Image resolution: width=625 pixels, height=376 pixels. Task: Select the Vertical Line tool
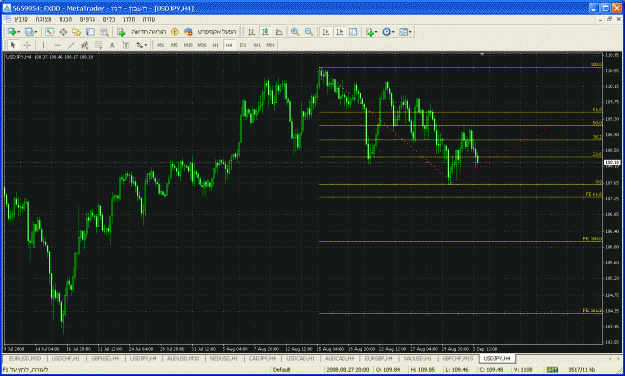(43, 45)
